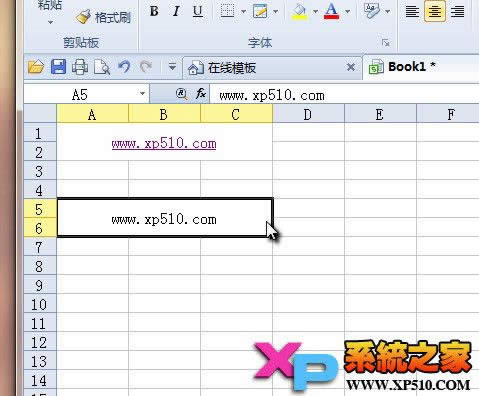This screenshot has width=479, height=396.
Task: Click the Format Painter brush icon
Action: point(83,17)
